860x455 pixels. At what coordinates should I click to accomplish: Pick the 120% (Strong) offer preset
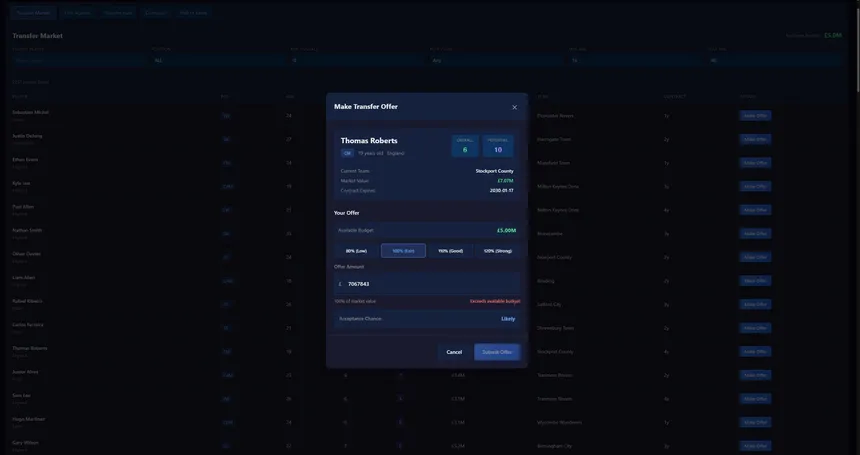(497, 251)
